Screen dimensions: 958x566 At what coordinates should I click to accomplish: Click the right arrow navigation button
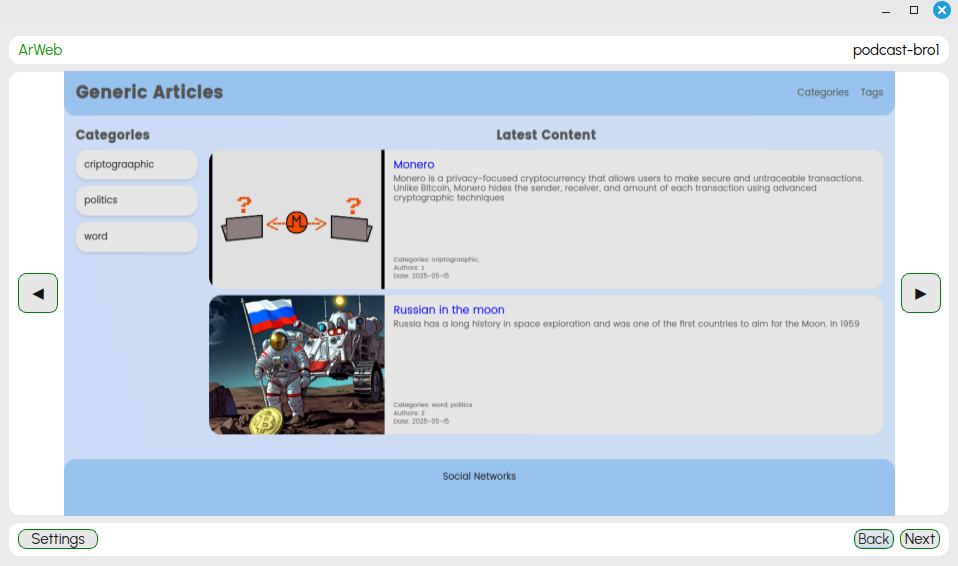[921, 293]
